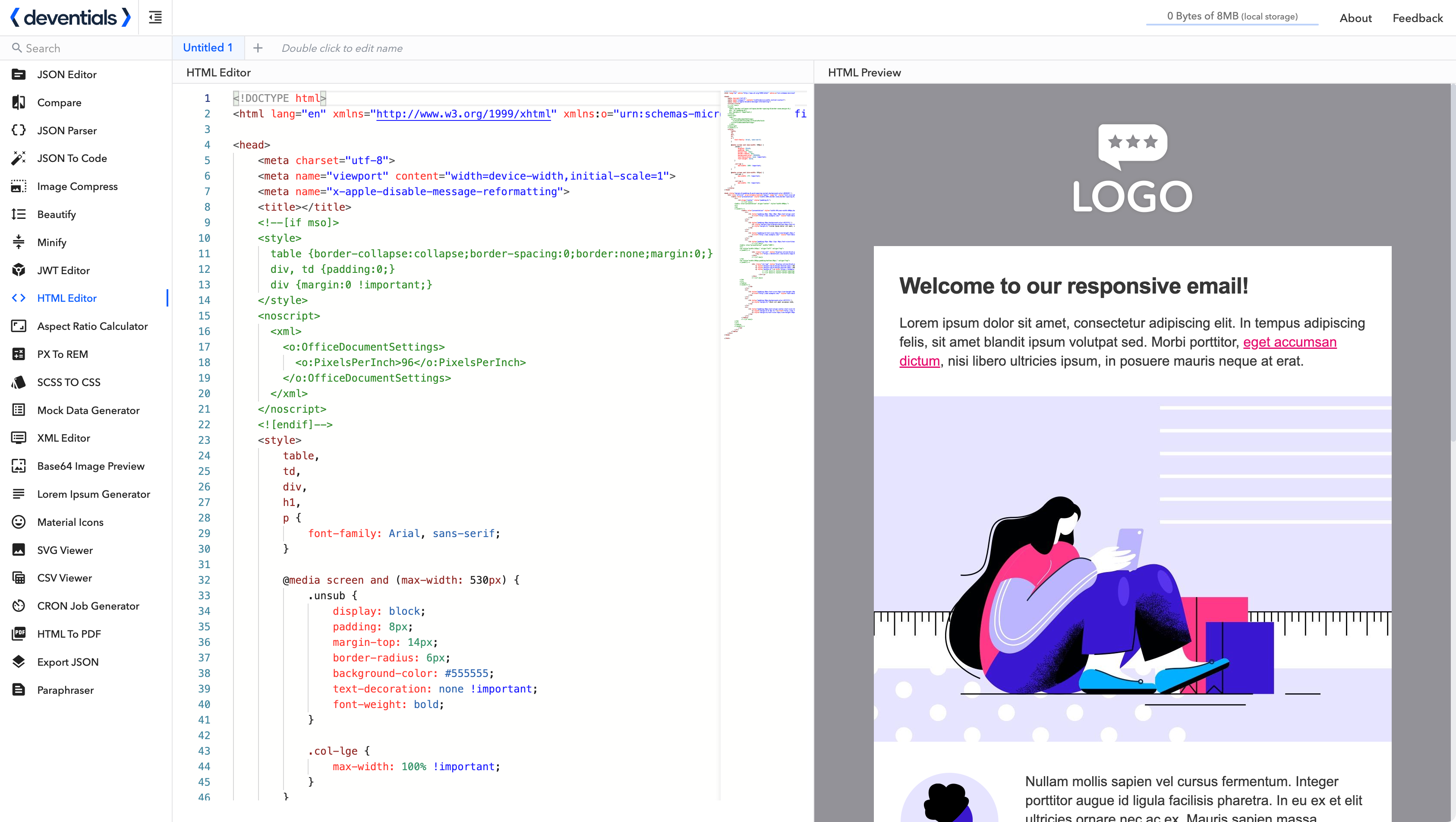Collapse the sidebar with the menu toggle icon
The image size is (1456, 822).
pos(155,18)
